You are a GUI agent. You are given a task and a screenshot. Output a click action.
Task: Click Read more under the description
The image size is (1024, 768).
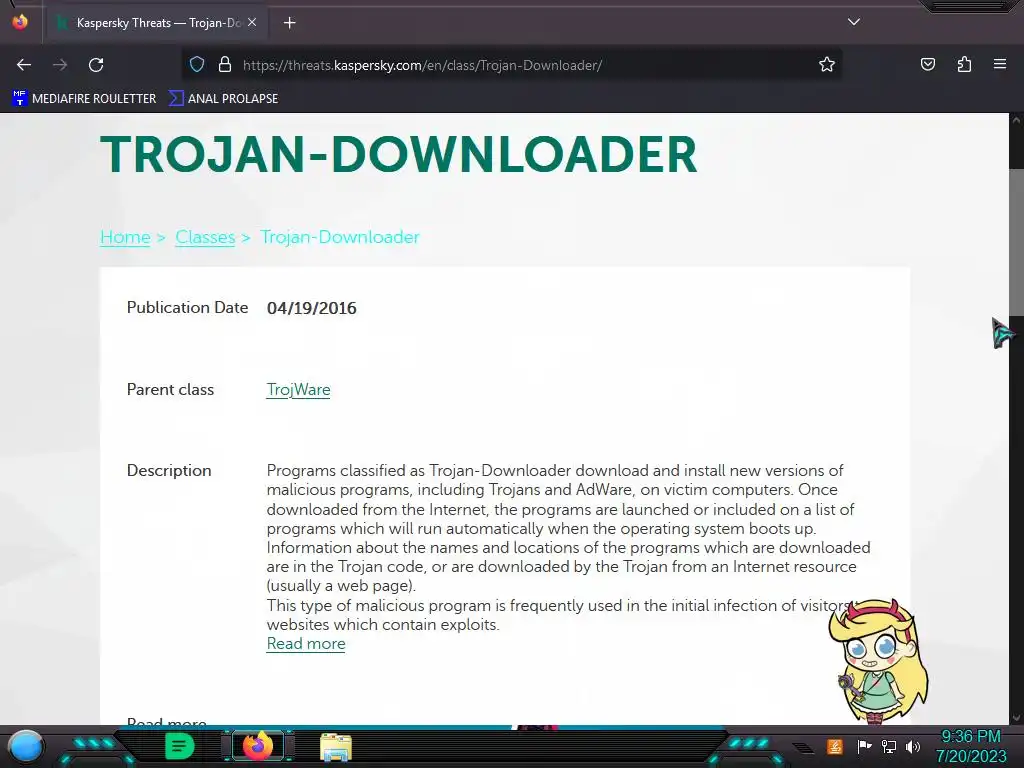pos(306,644)
